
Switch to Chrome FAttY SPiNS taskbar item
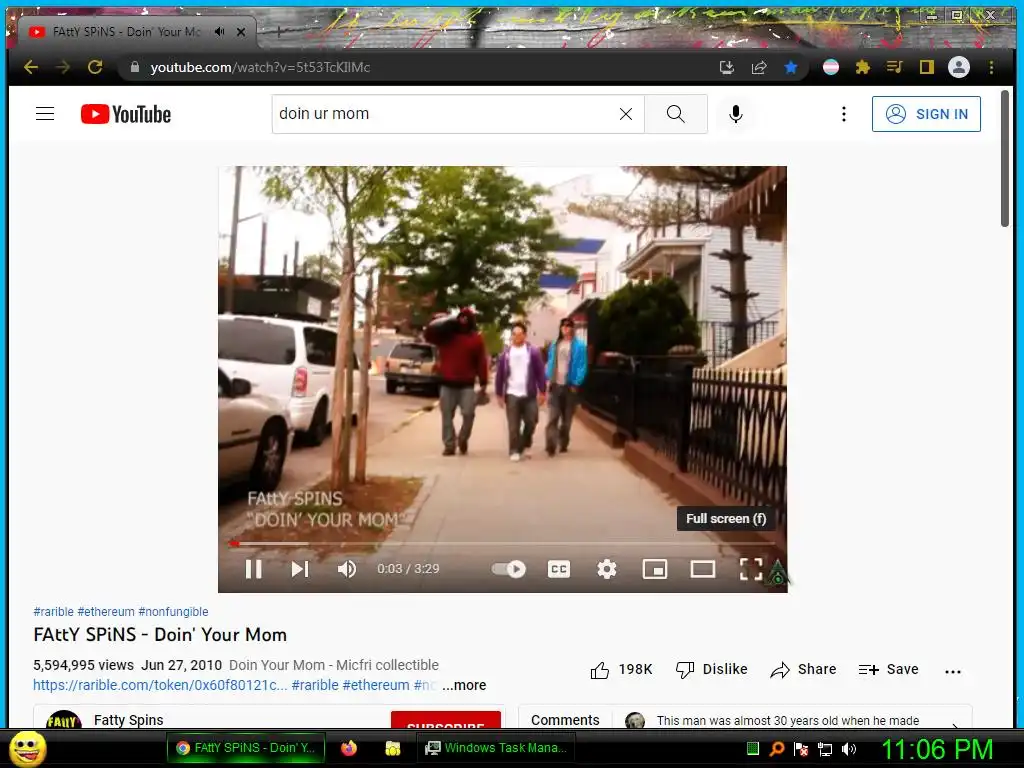click(x=248, y=748)
